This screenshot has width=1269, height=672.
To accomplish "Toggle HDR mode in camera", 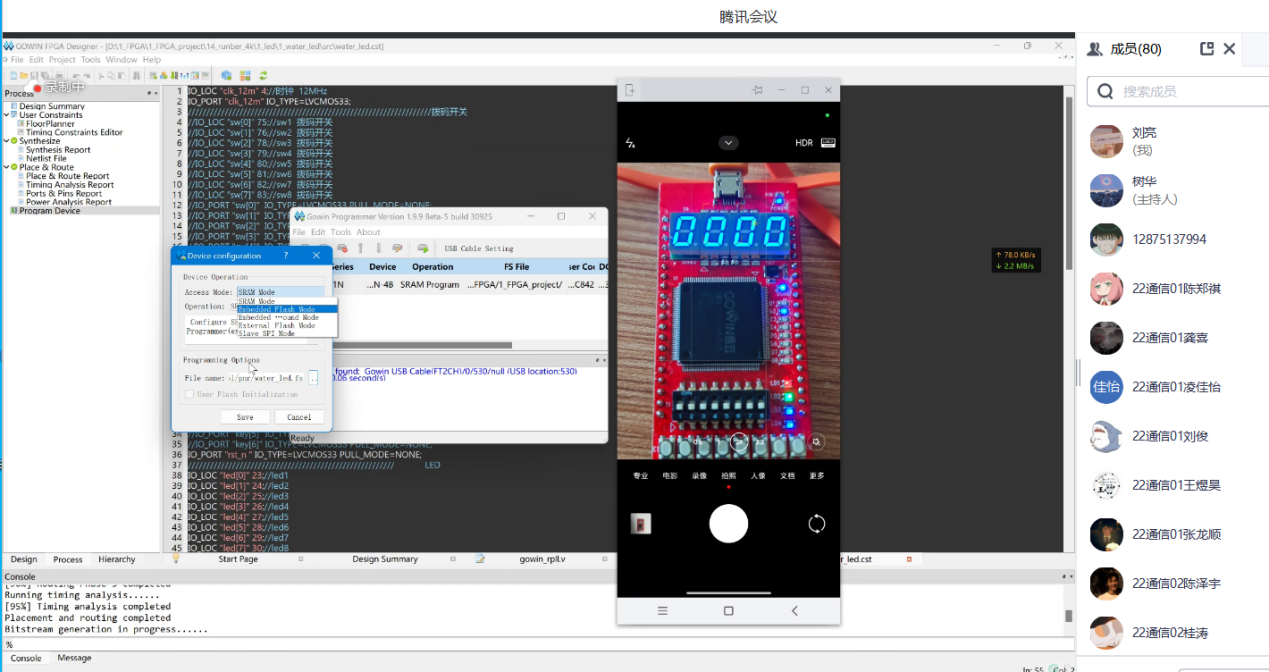I will click(x=803, y=143).
